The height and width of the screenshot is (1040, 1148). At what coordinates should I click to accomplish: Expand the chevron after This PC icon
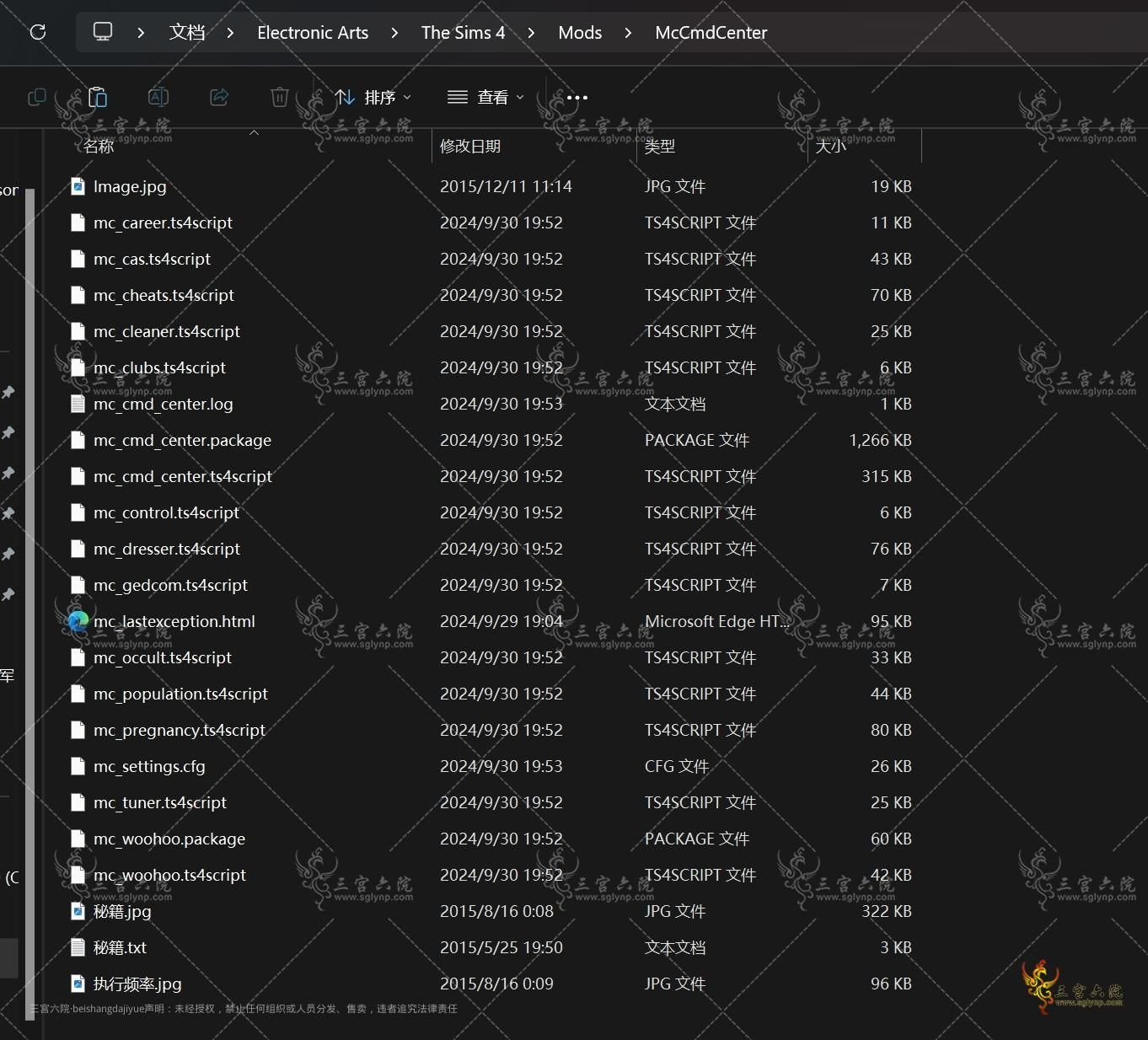pos(141,33)
